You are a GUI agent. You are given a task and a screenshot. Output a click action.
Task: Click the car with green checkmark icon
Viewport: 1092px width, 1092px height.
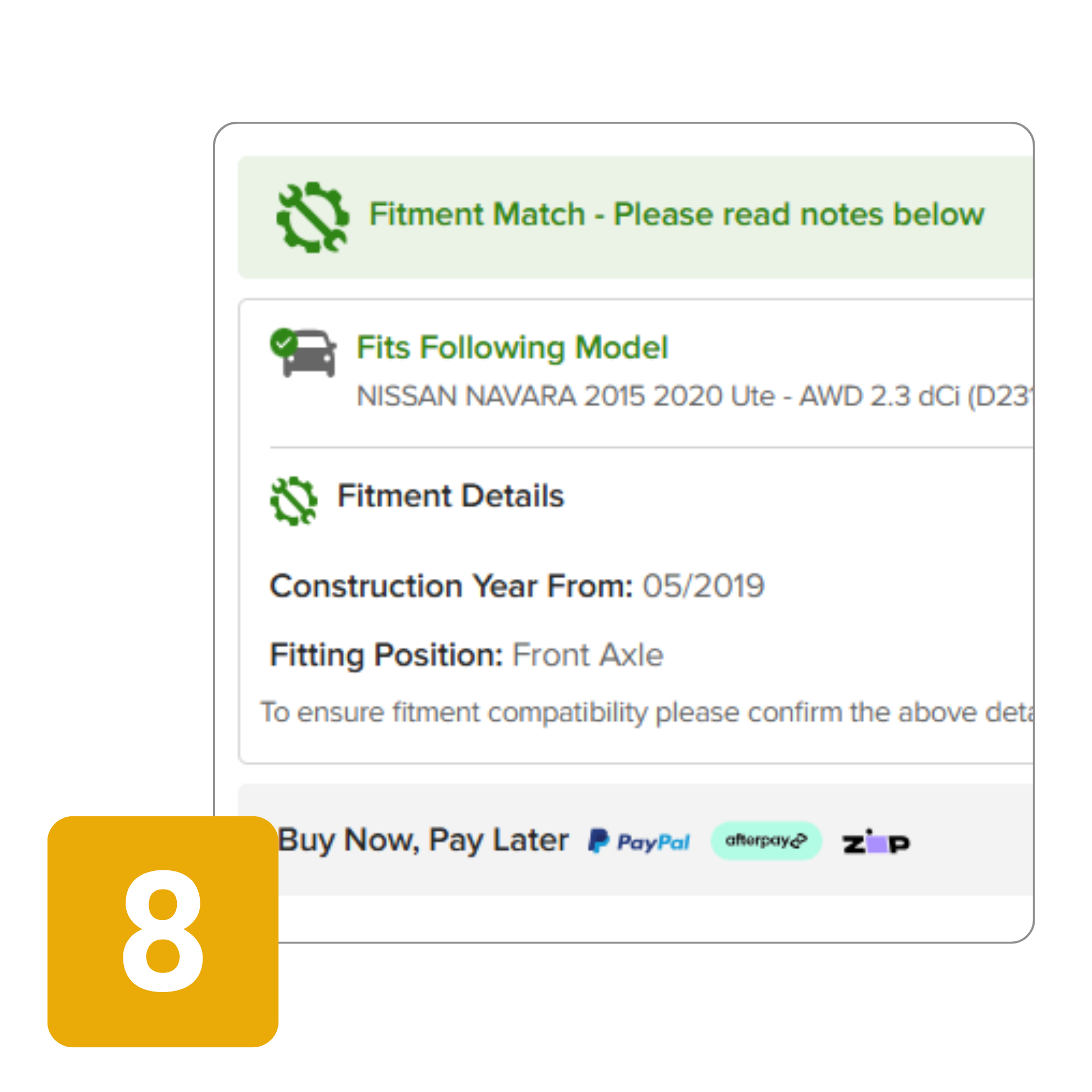(304, 353)
